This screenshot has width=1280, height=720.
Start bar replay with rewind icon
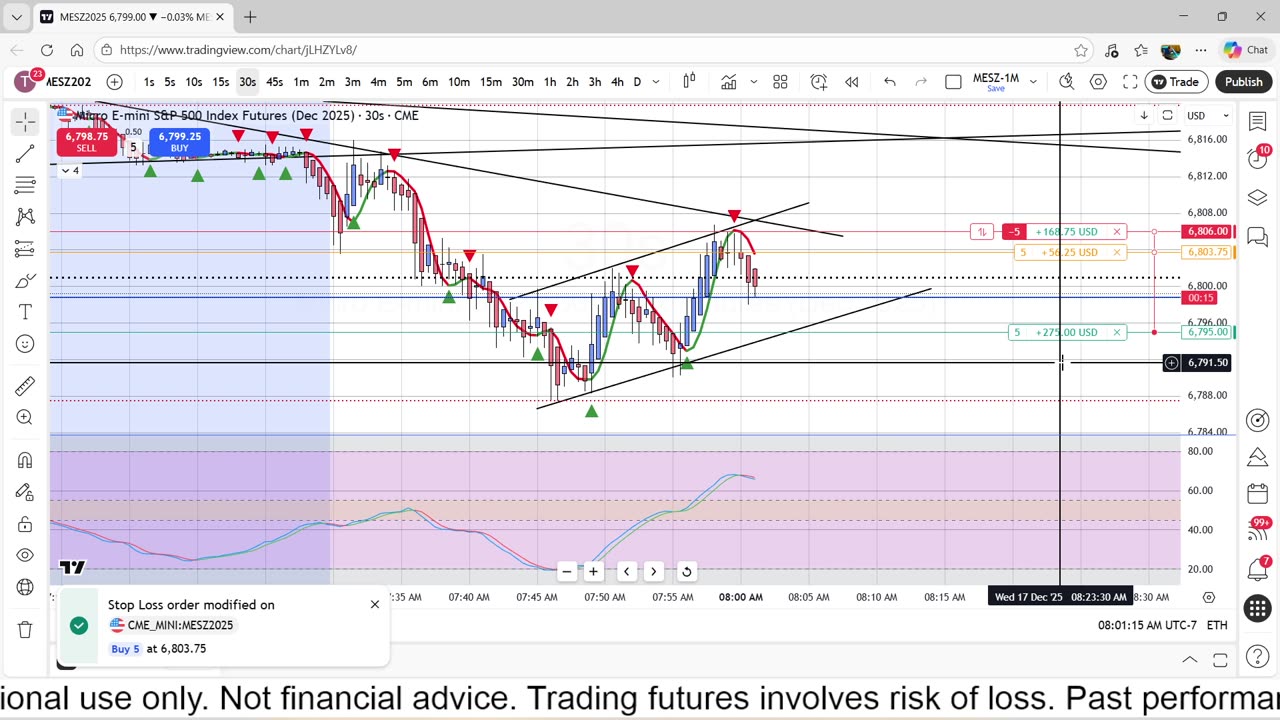(x=852, y=82)
